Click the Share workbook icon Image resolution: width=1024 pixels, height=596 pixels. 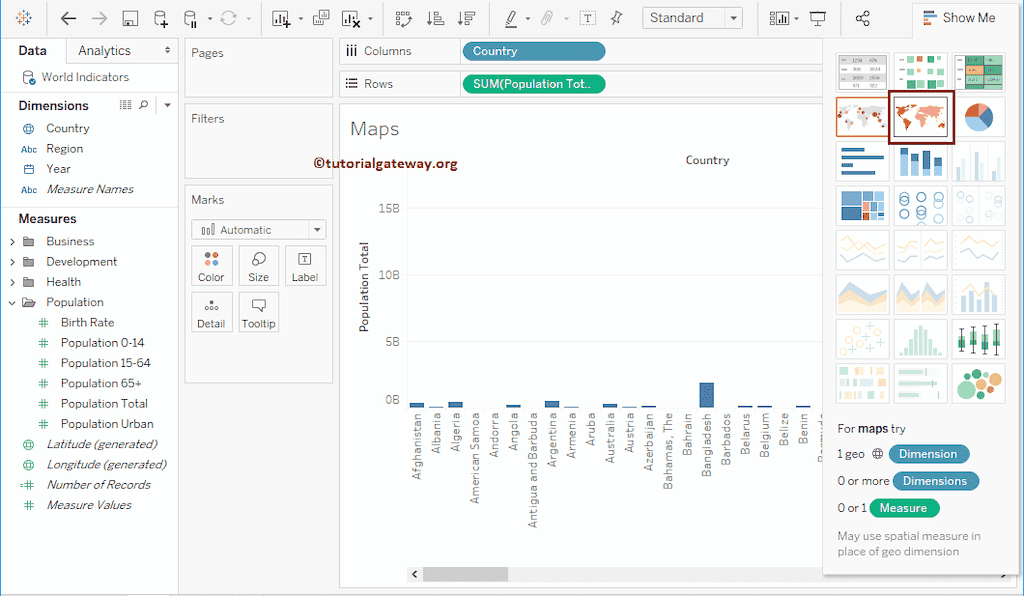(x=863, y=18)
